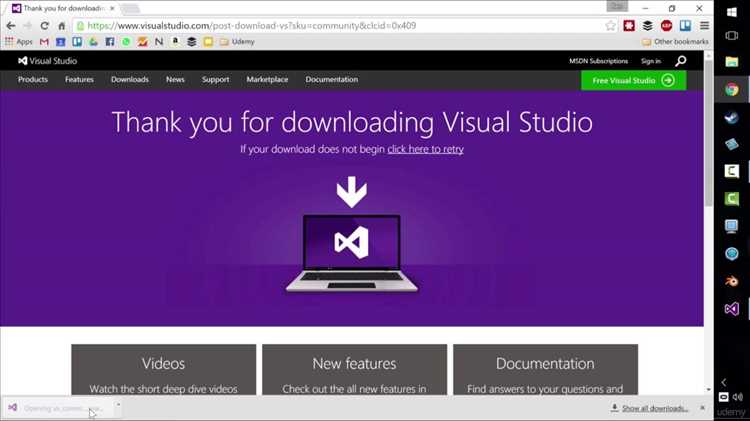Viewport: 750px width, 421px height.
Task: Open the red LastPass extension icon
Action: 629,26
